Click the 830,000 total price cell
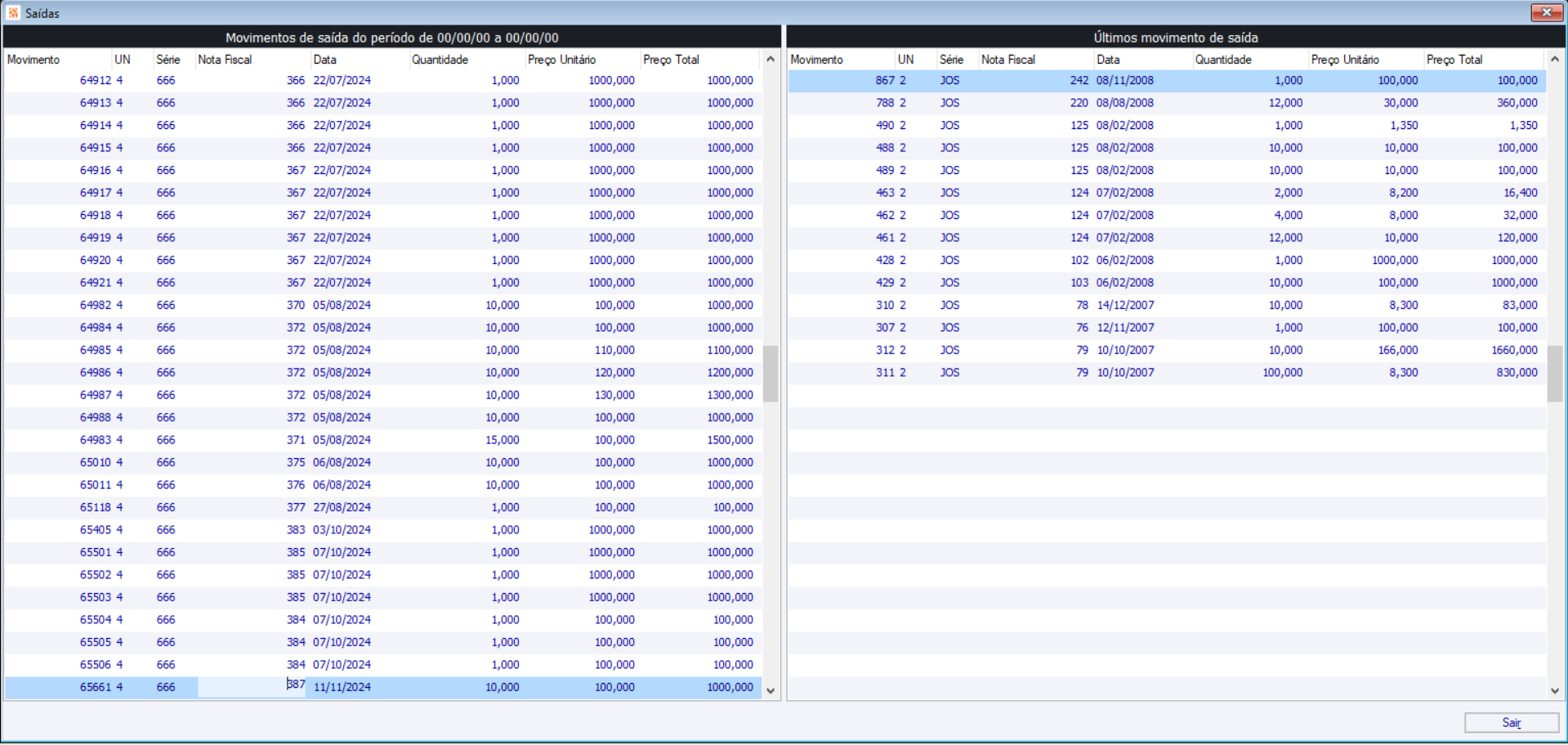The image size is (1568, 745). pyautogui.click(x=1517, y=372)
